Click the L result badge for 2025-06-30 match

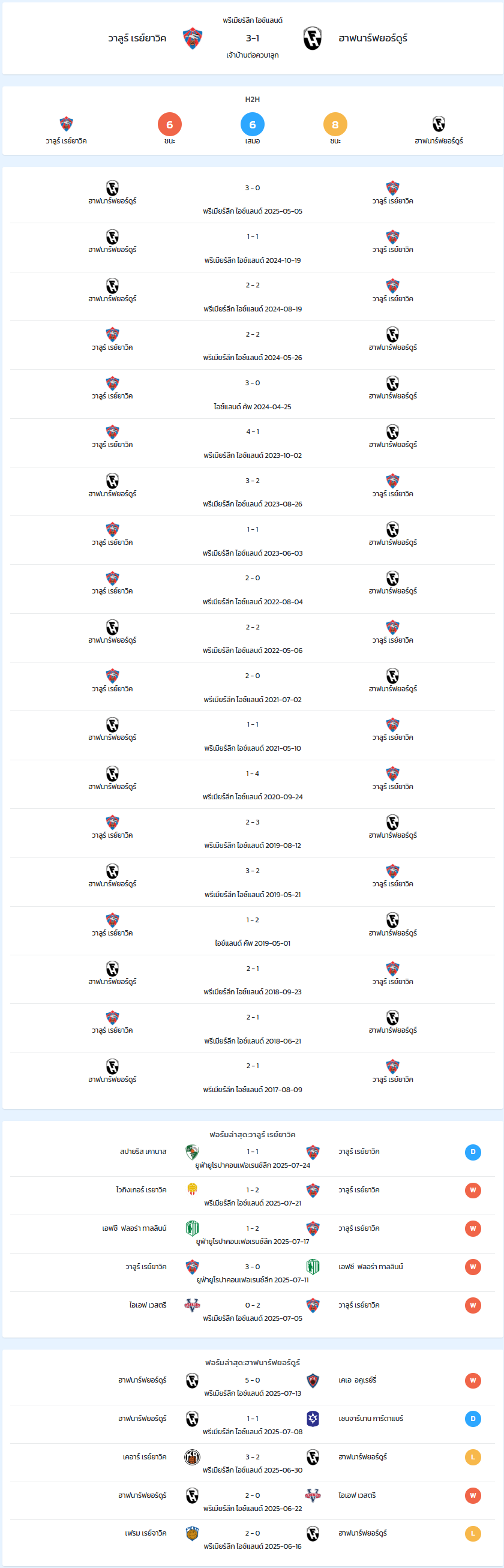coord(473,1457)
